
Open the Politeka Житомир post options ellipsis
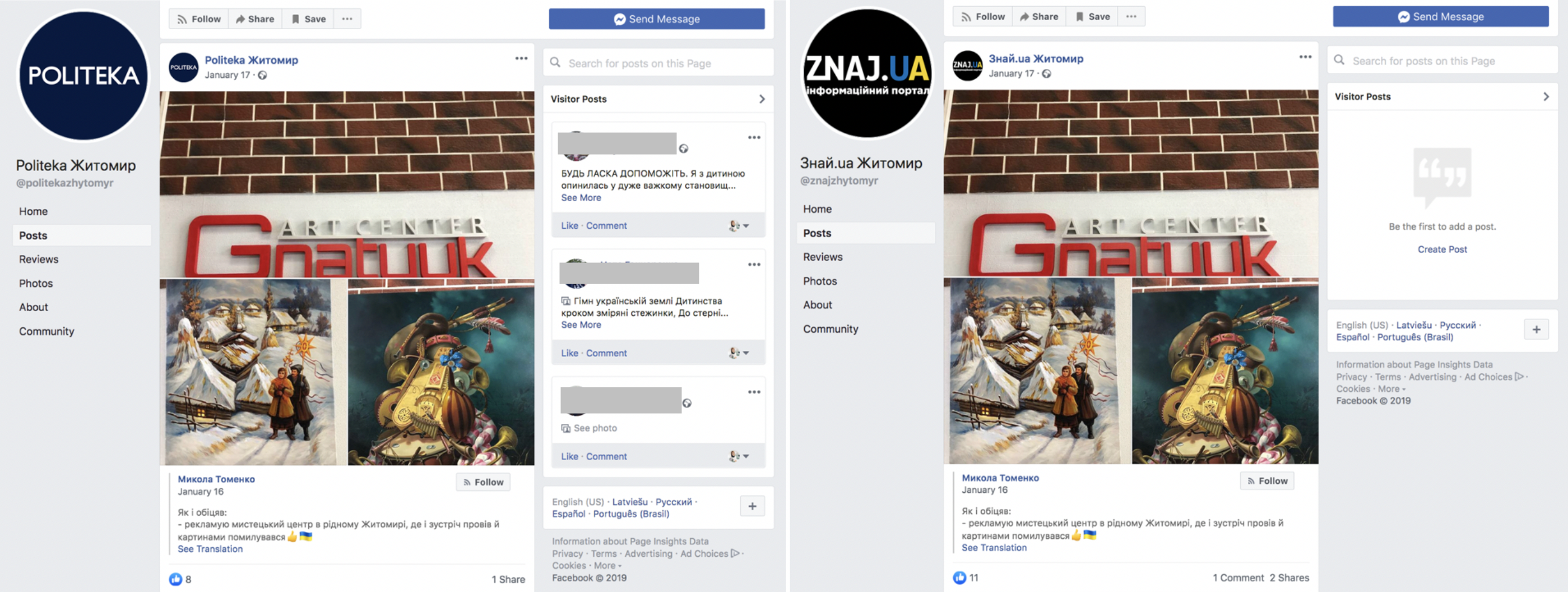[x=521, y=58]
